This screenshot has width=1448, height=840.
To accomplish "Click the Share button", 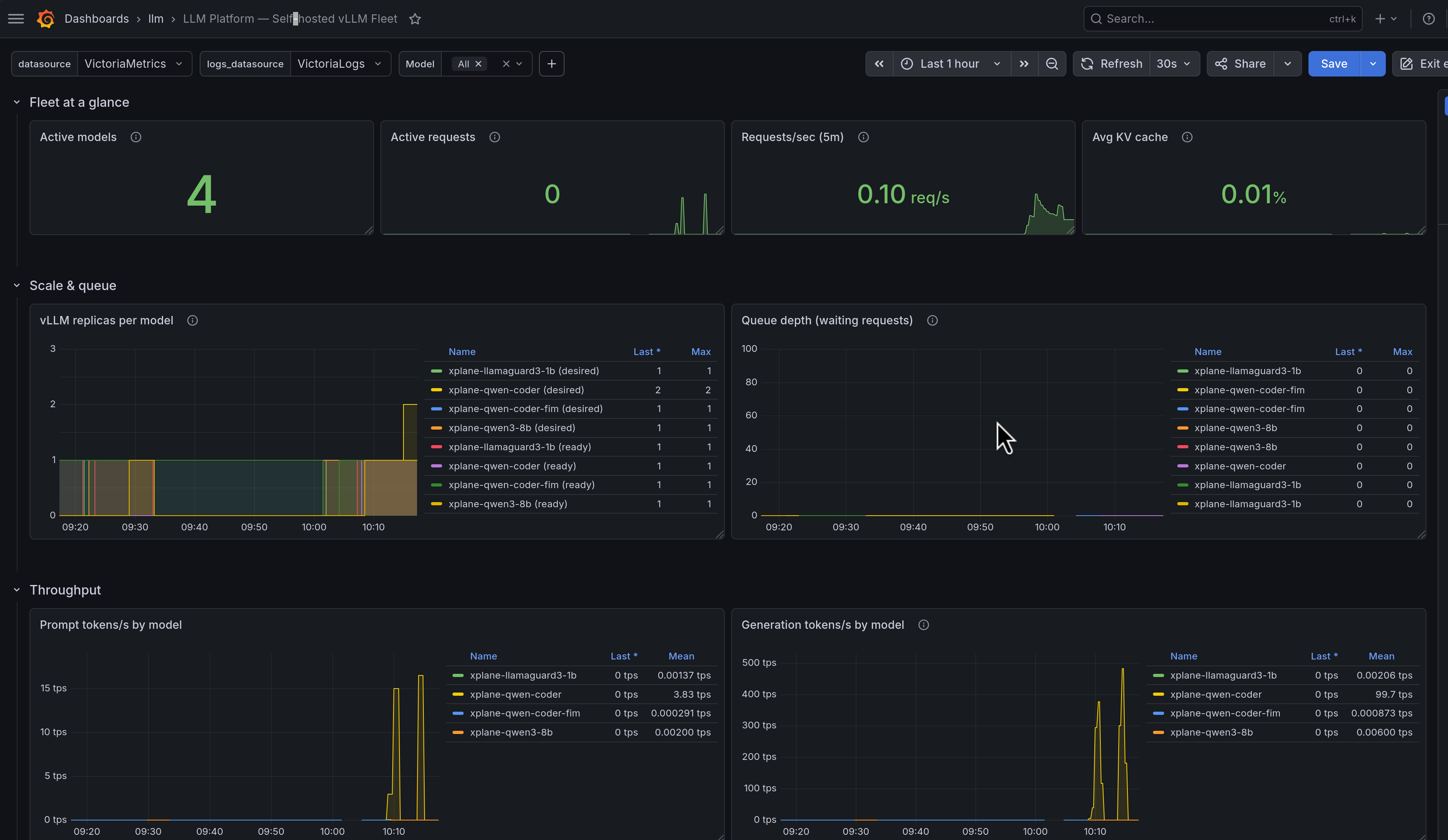I will coord(1240,64).
